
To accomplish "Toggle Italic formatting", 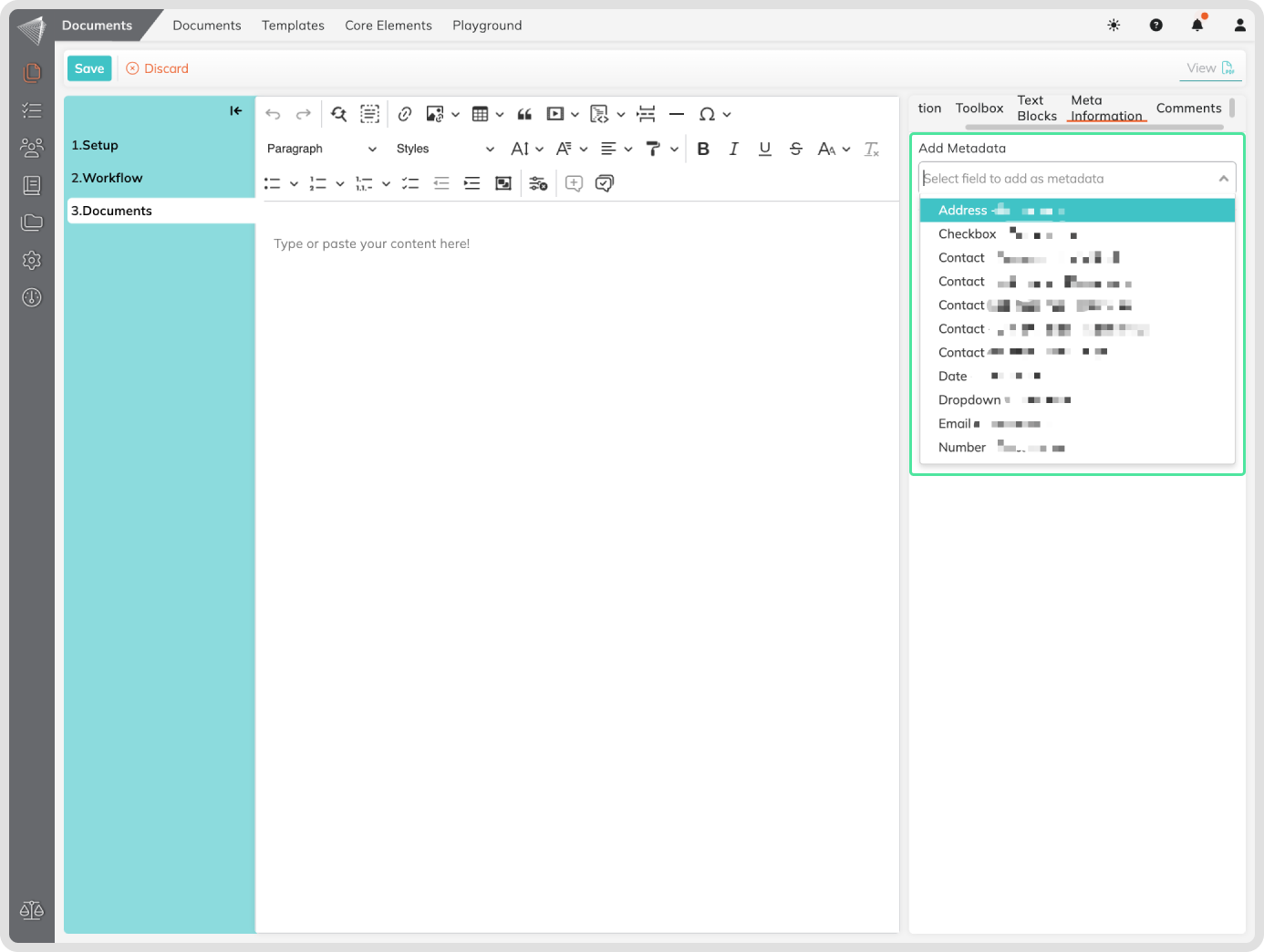I will [733, 149].
